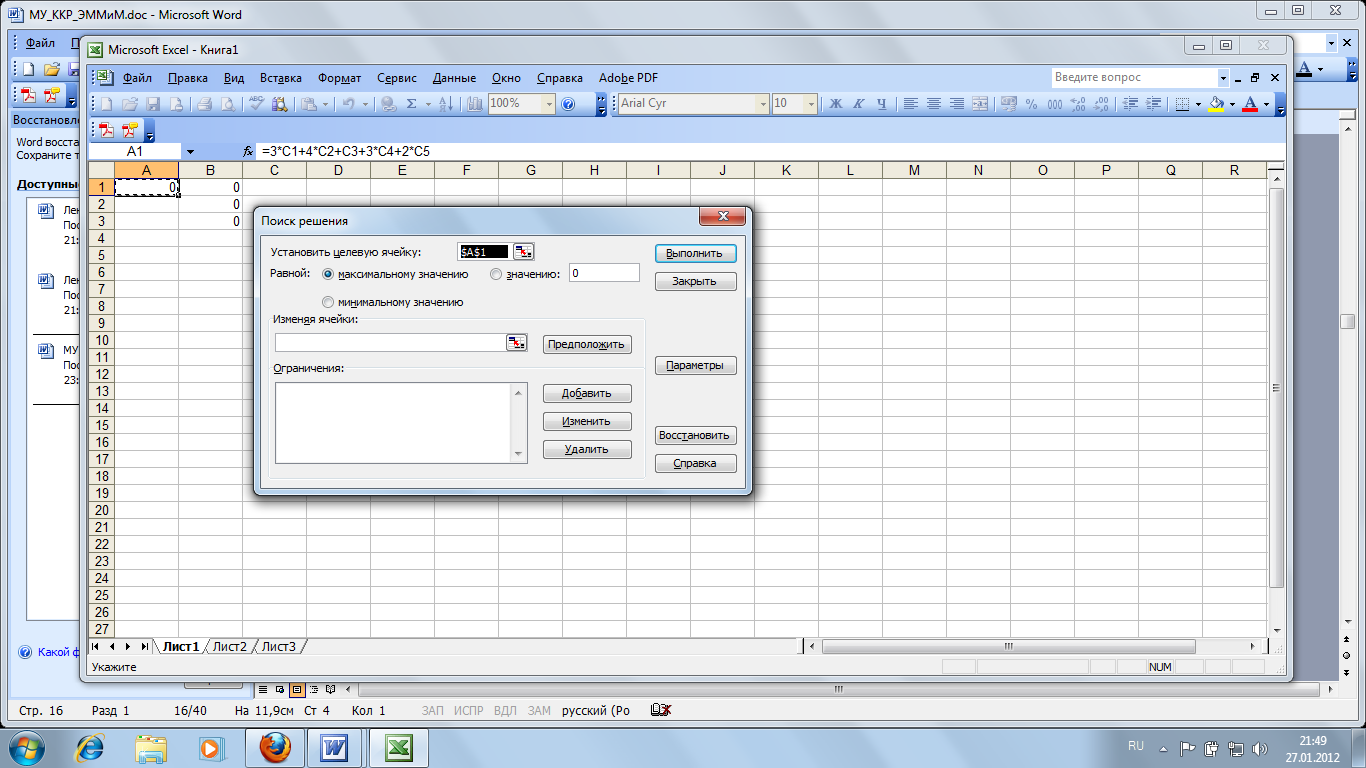Click the Open file folder icon in Excel

[130, 103]
